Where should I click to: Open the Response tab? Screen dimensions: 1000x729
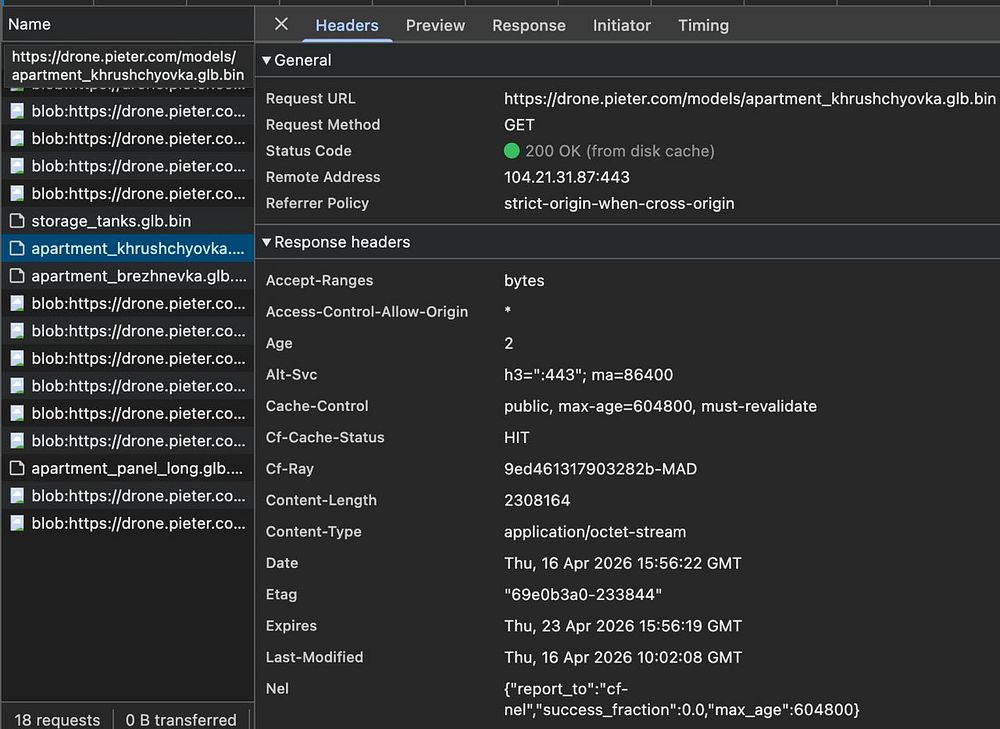coord(528,26)
